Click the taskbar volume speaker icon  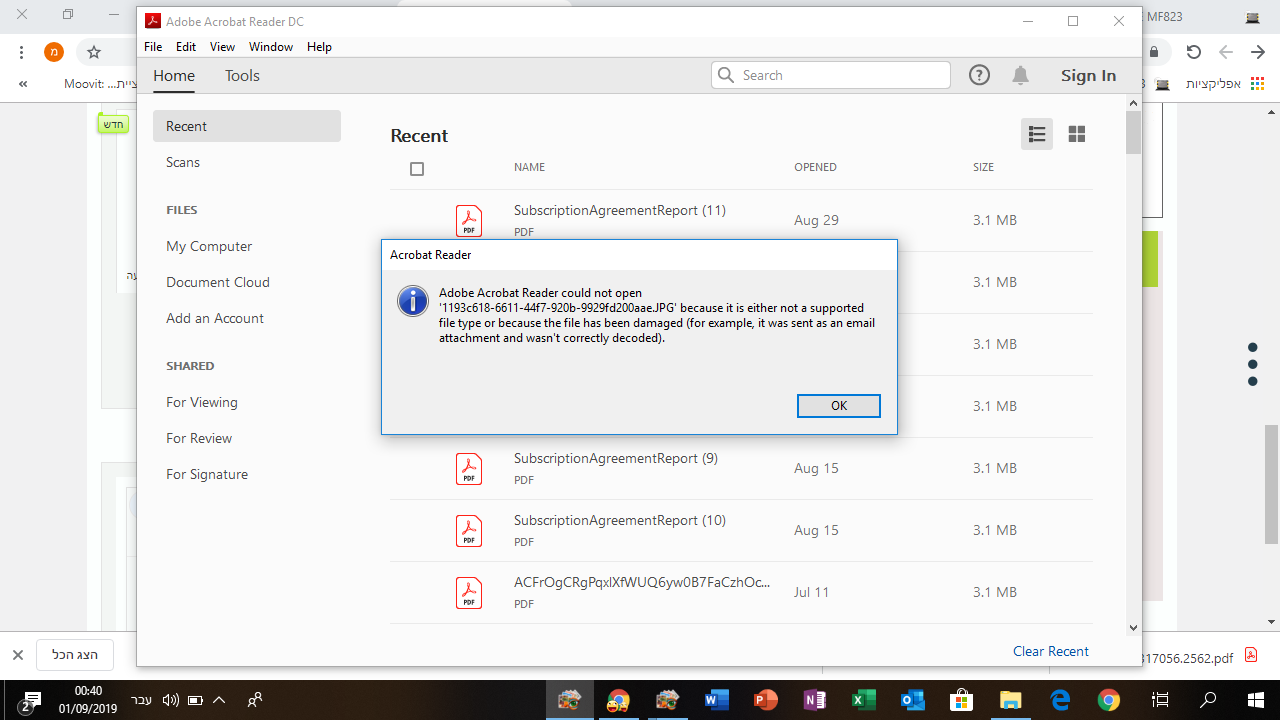170,700
